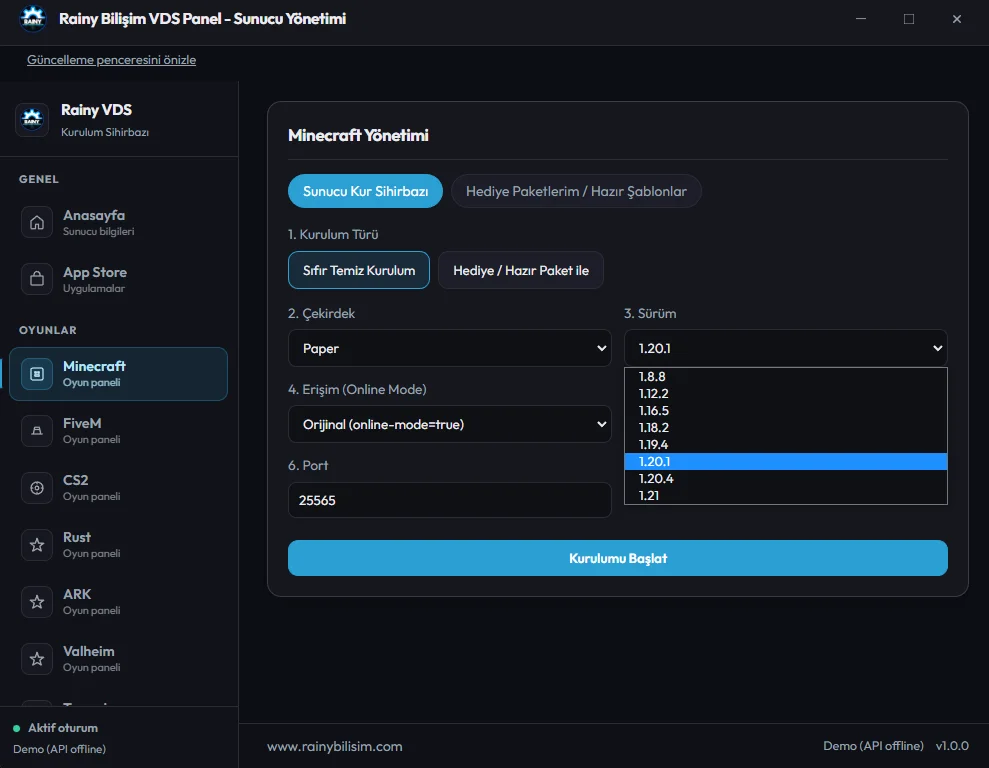The width and height of the screenshot is (989, 768).
Task: Click www.rainybilisim.com in footer
Action: [x=334, y=747]
